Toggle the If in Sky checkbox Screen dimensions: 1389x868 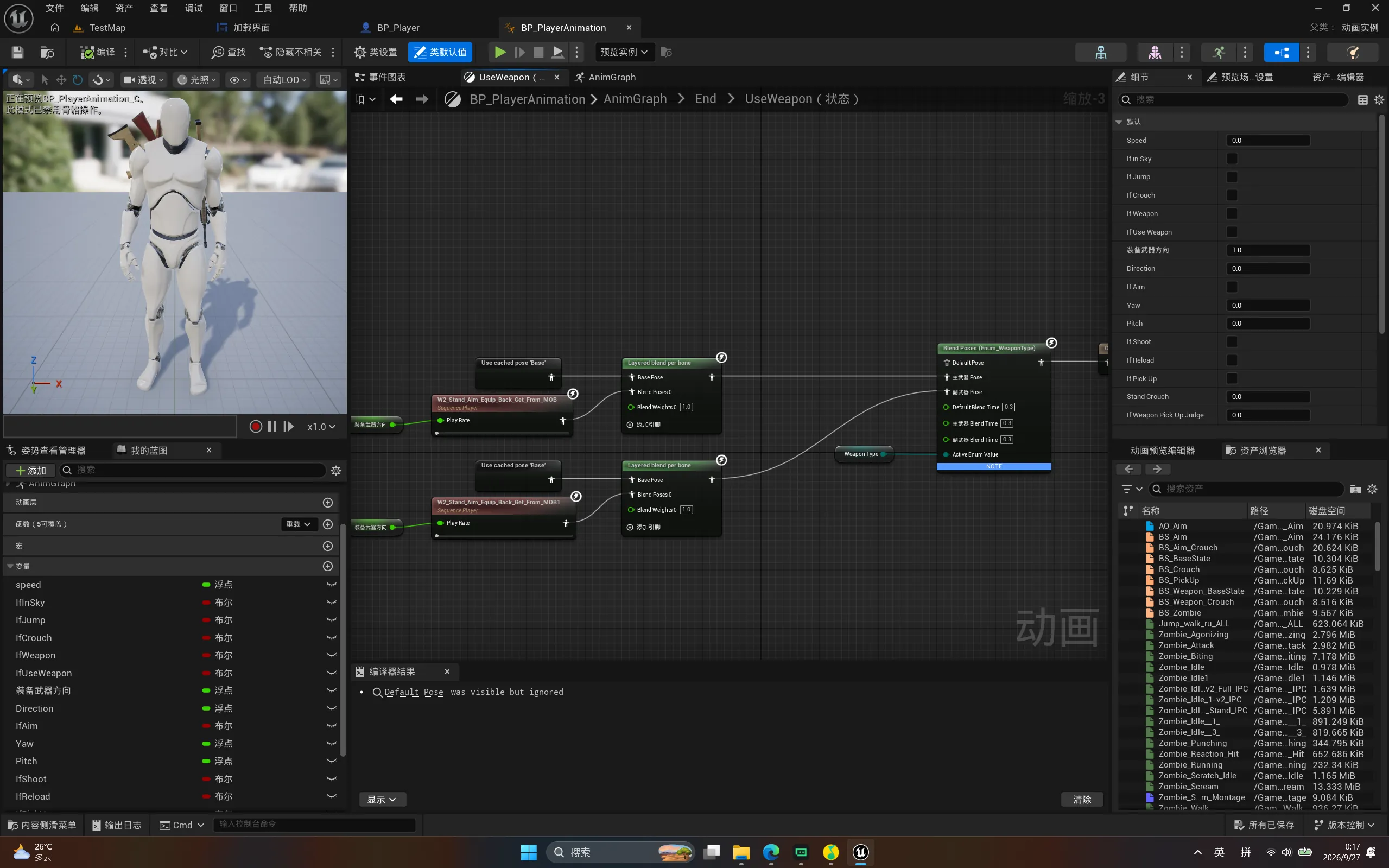(x=1232, y=159)
